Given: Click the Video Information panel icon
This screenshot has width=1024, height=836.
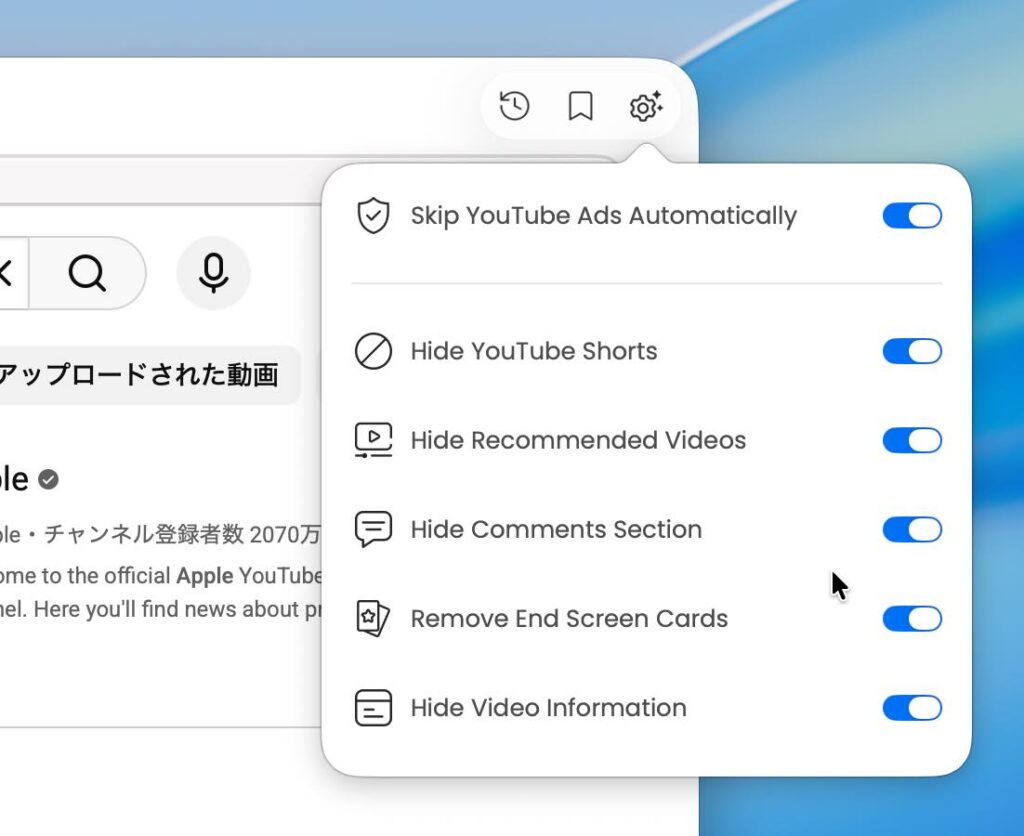Looking at the screenshot, I should pyautogui.click(x=373, y=708).
